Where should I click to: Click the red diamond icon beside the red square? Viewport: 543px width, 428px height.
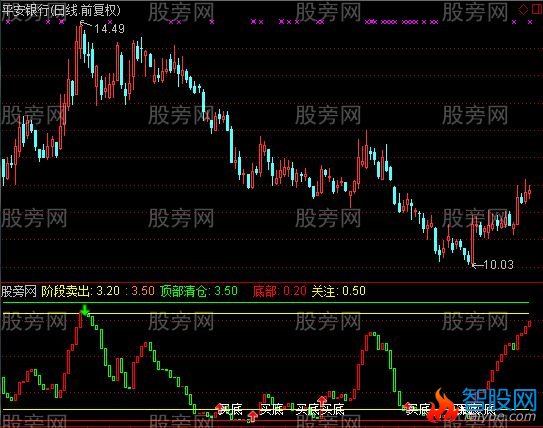click(x=523, y=9)
